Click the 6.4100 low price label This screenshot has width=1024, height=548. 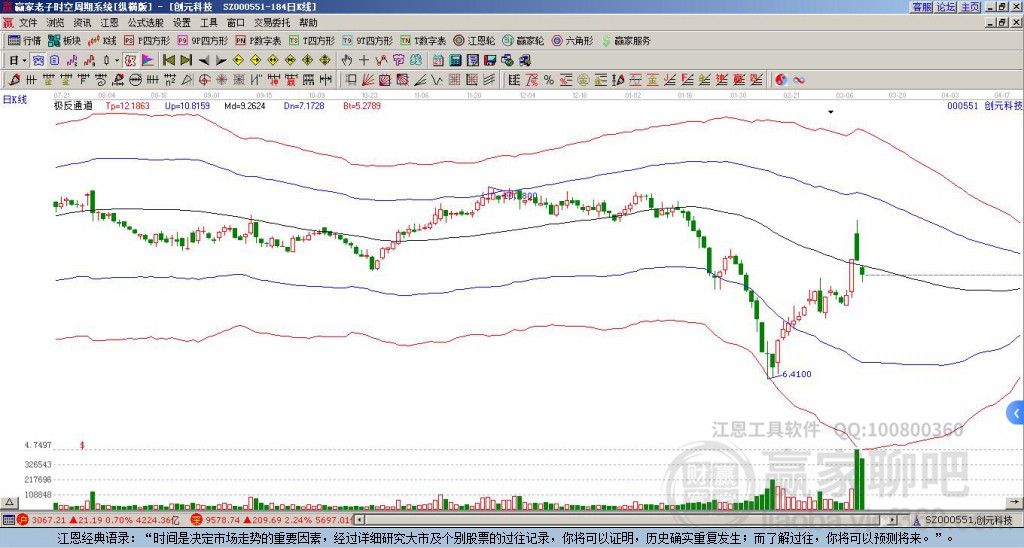(797, 374)
